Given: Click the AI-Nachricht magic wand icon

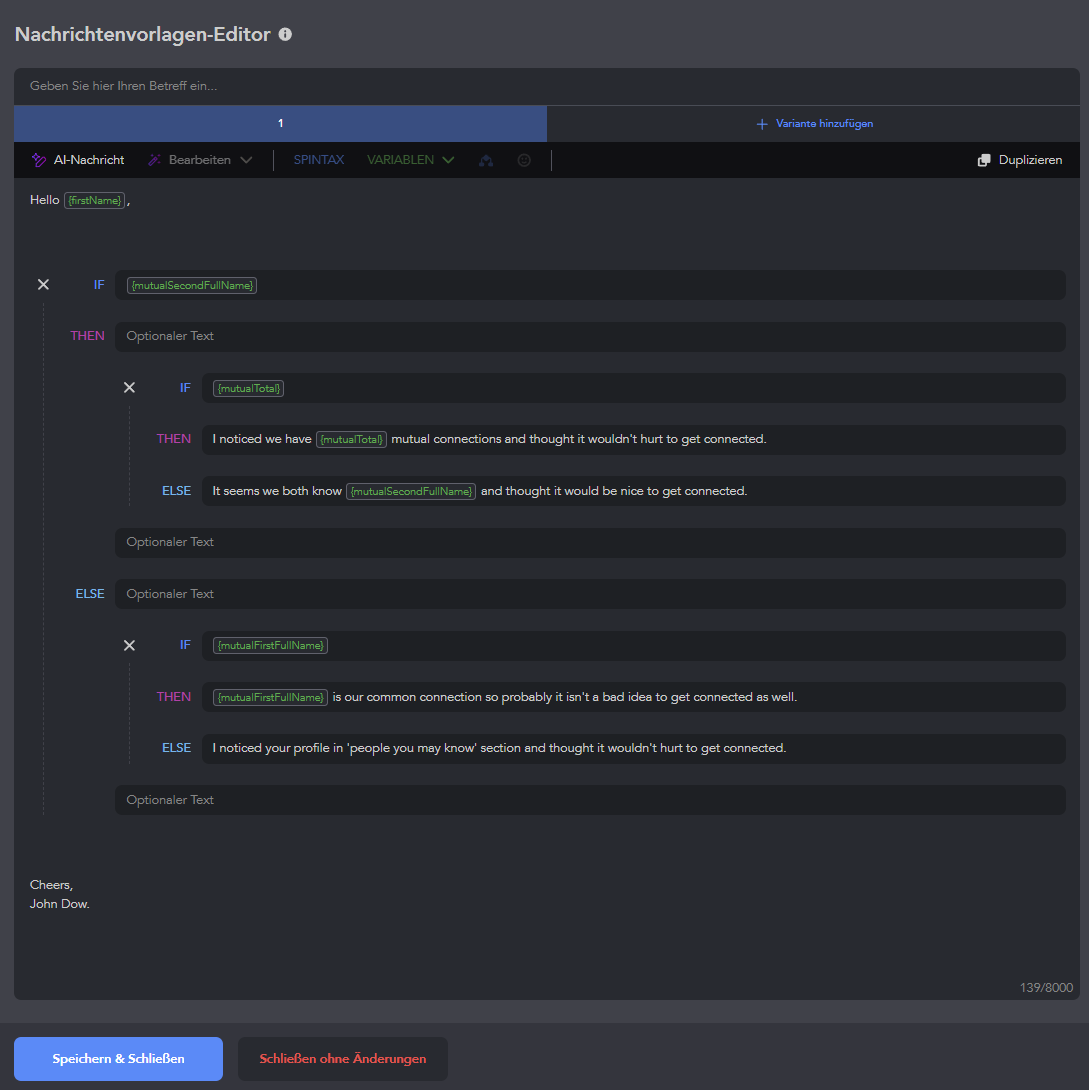Looking at the screenshot, I should point(39,160).
